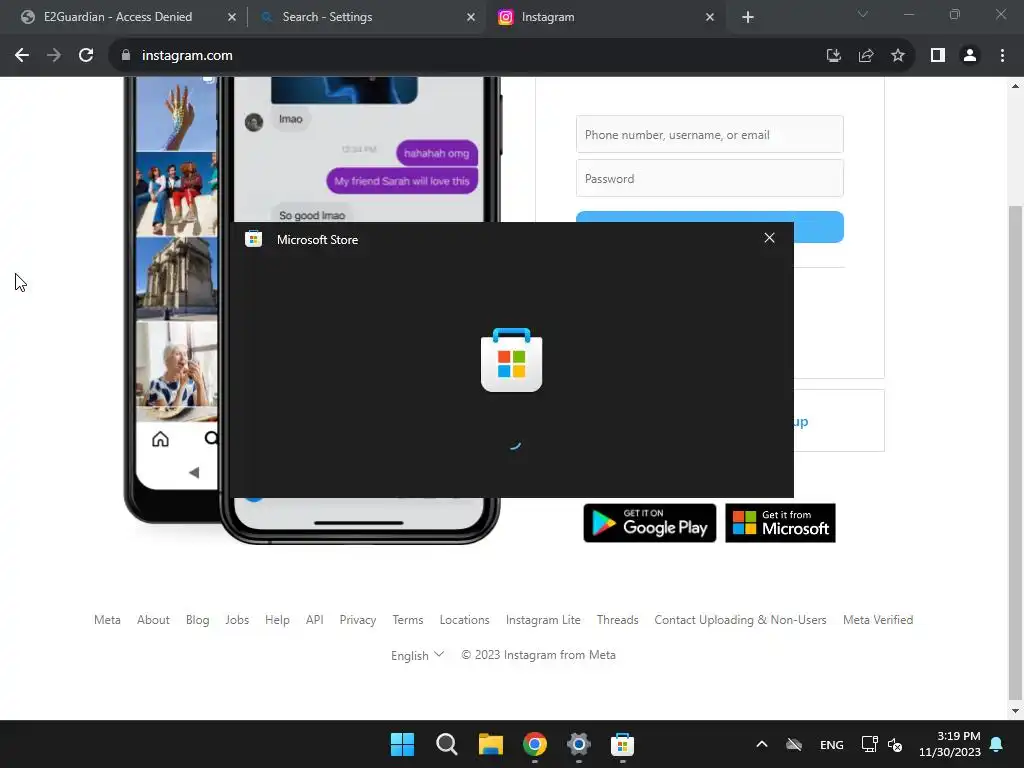The image size is (1024, 768).
Task: Open the Chrome profile menu
Action: tap(970, 56)
